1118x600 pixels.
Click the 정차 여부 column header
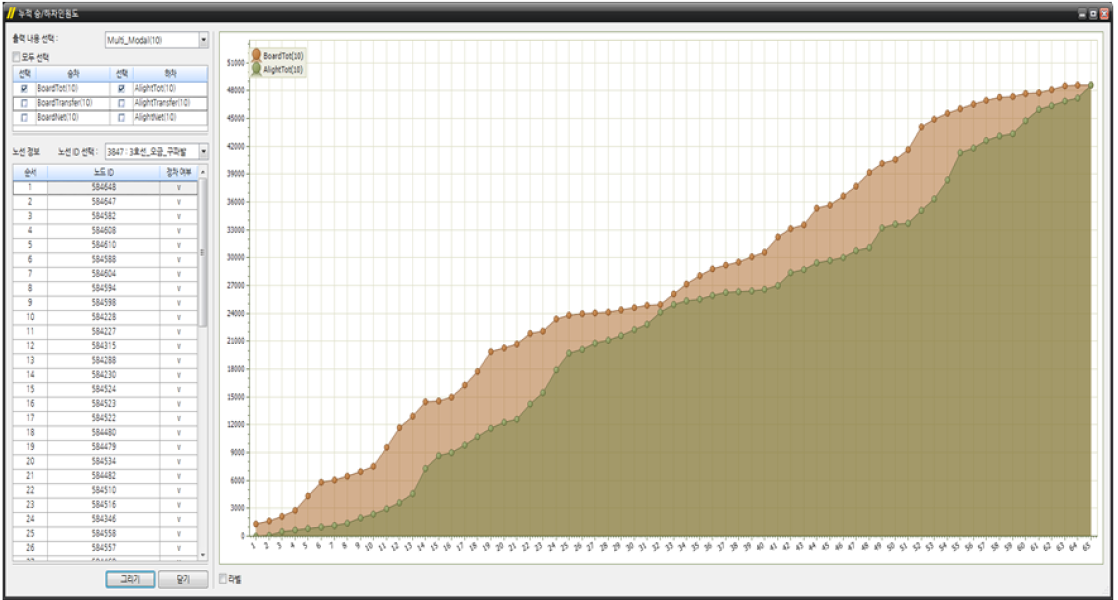178,172
